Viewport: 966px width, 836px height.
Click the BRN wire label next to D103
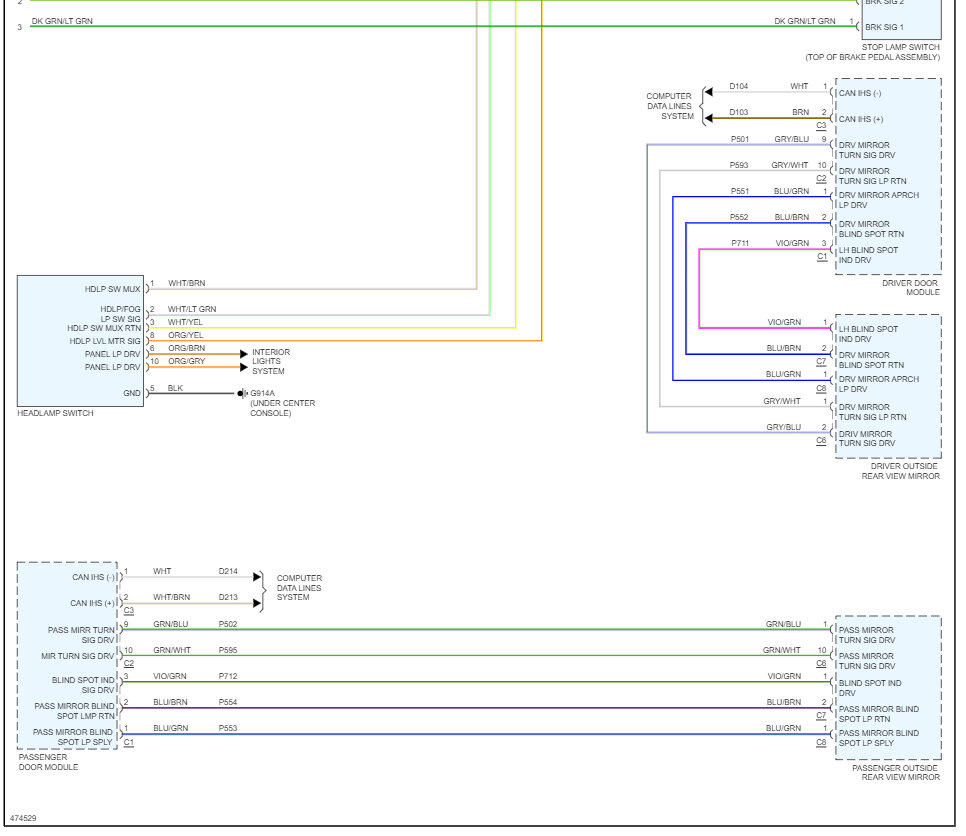tap(800, 112)
